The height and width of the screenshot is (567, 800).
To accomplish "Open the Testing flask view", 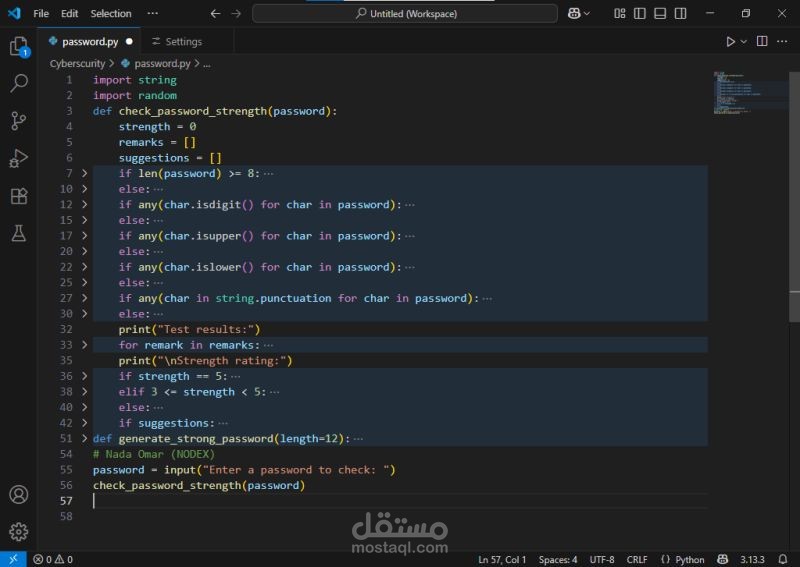I will click(x=19, y=234).
